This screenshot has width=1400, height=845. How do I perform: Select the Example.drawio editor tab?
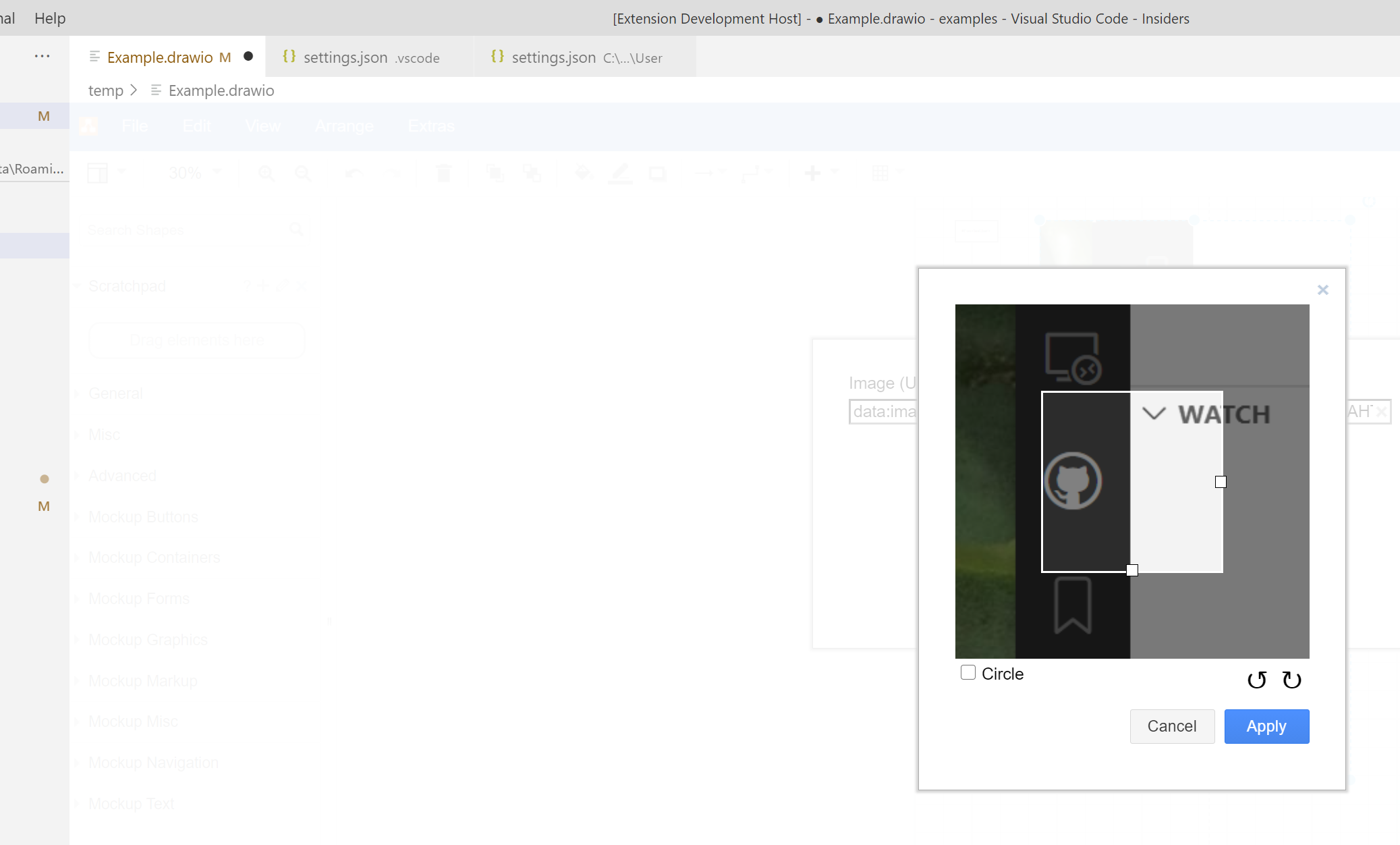click(x=160, y=57)
